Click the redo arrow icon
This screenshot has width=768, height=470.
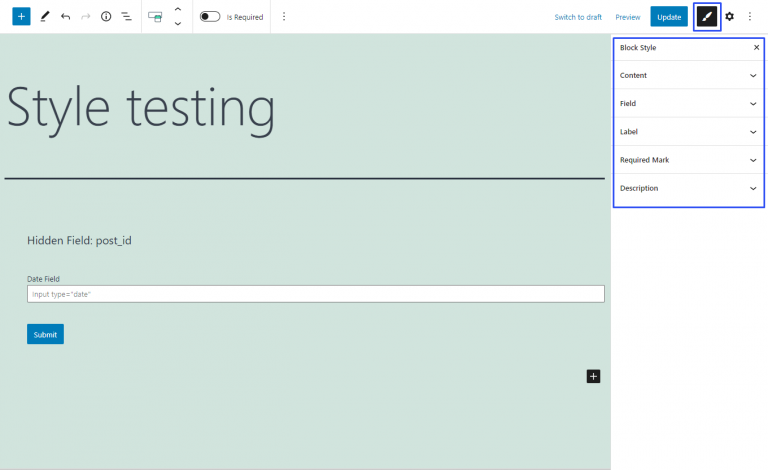[x=85, y=17]
